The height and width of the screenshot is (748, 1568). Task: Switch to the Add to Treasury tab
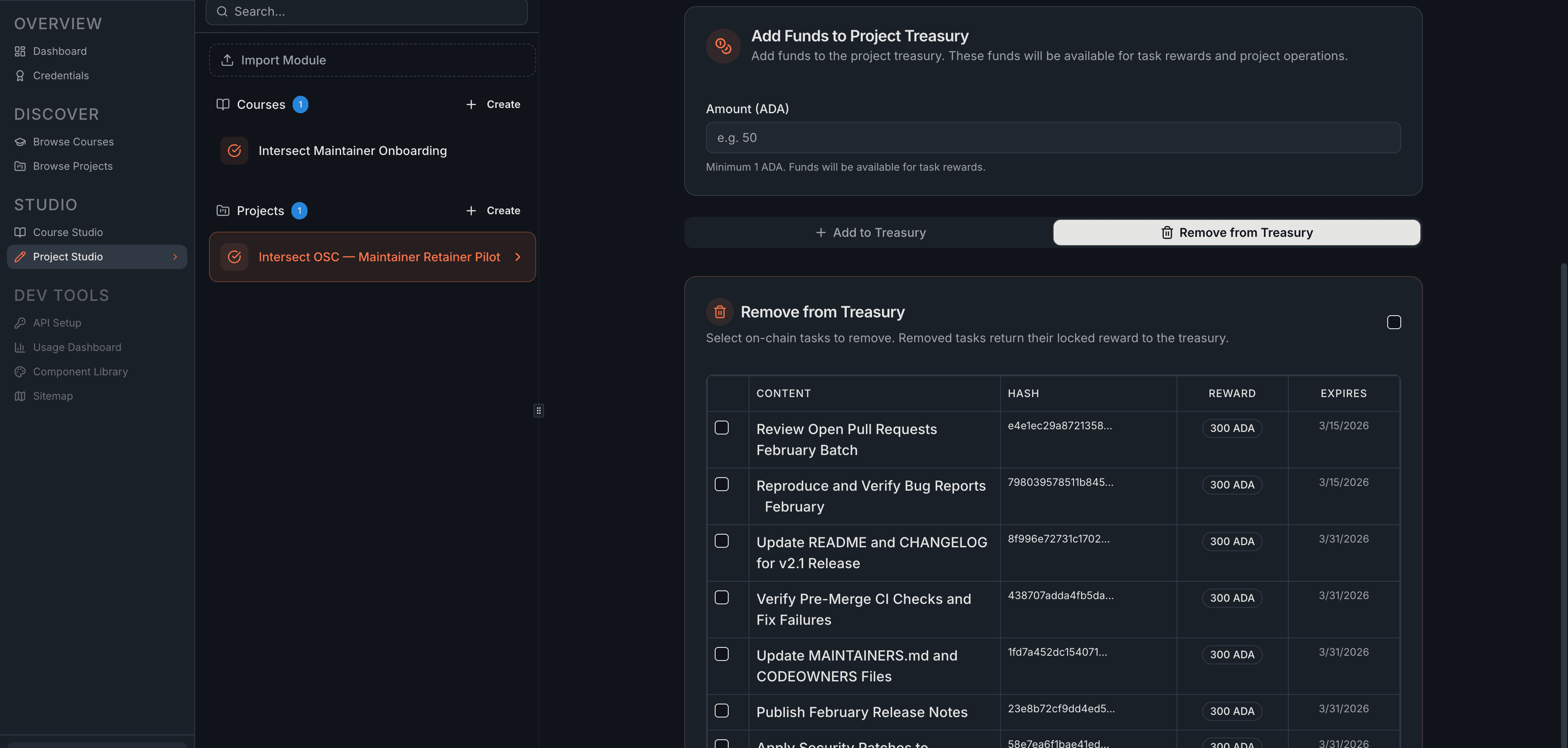tap(870, 232)
